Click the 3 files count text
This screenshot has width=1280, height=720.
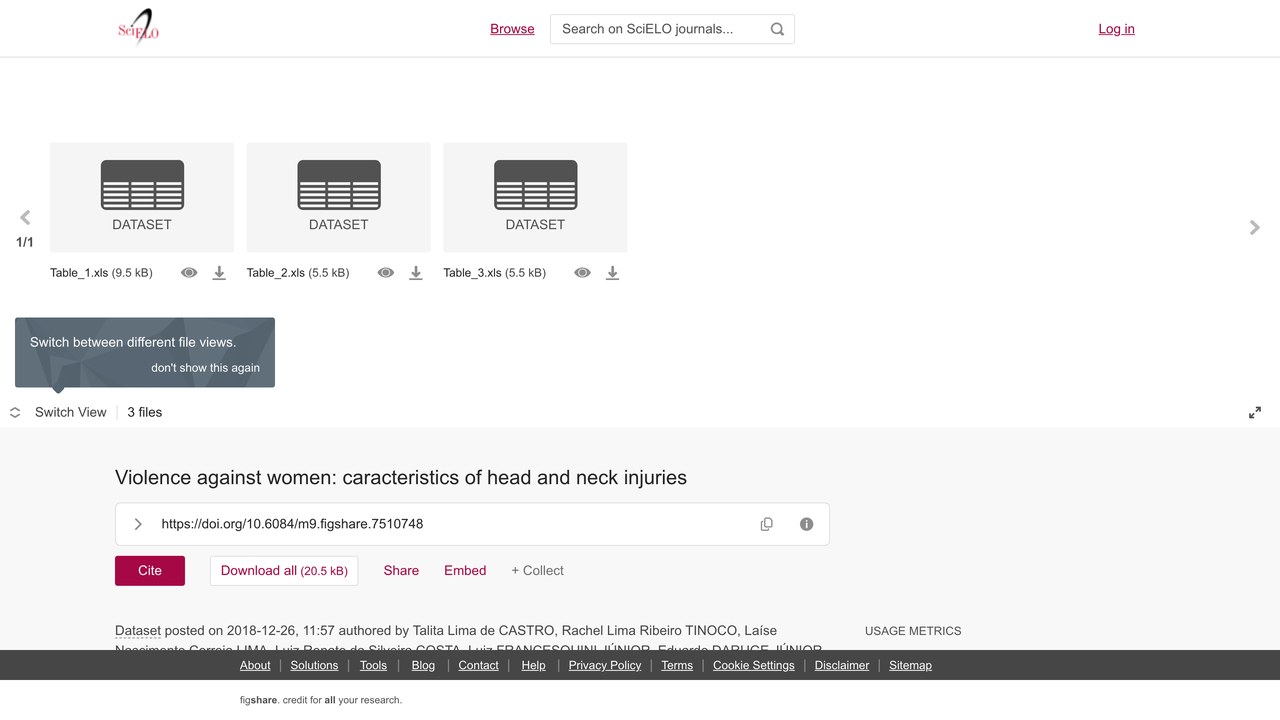145,412
